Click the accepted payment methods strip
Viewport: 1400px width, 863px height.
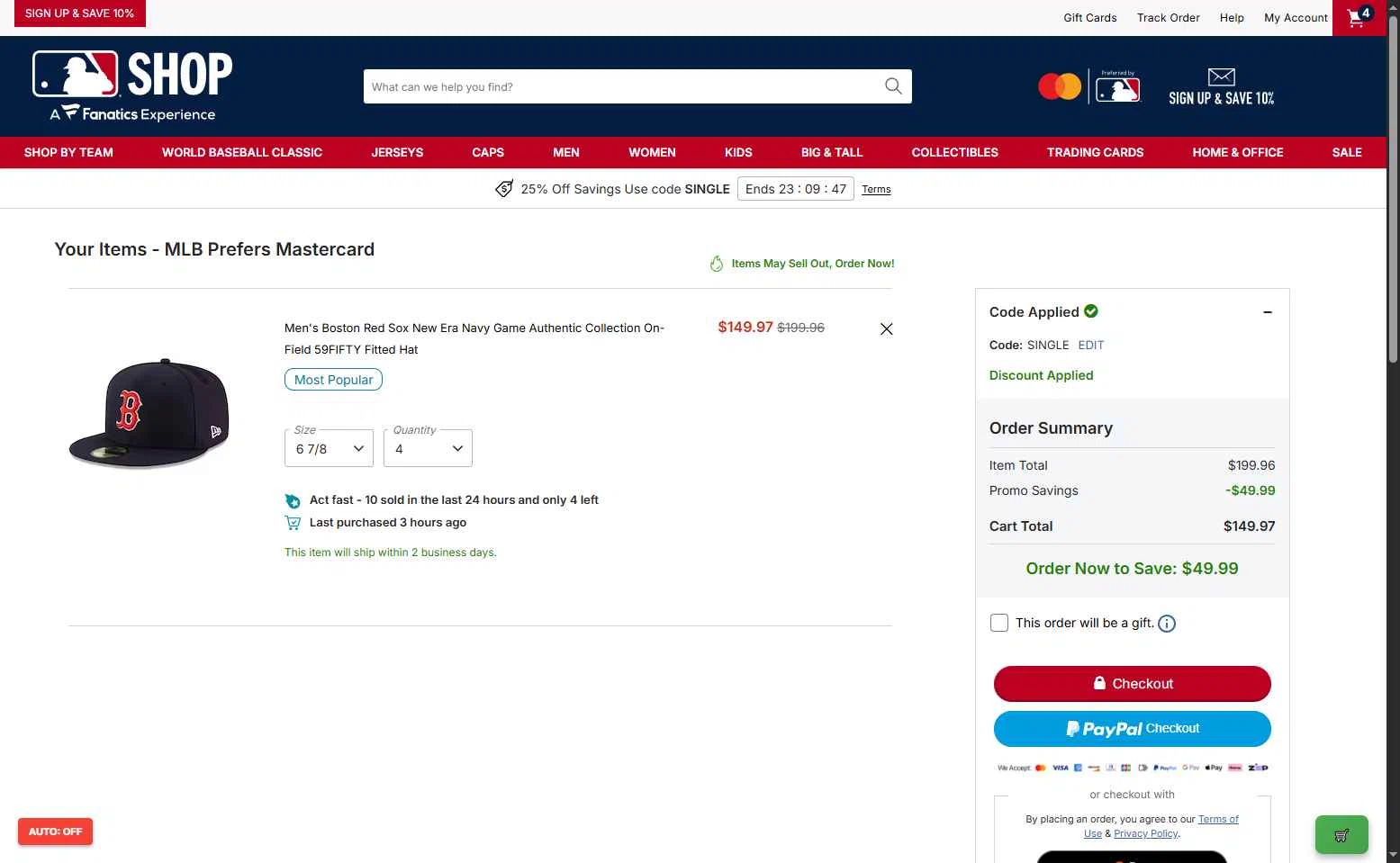[x=1133, y=769]
